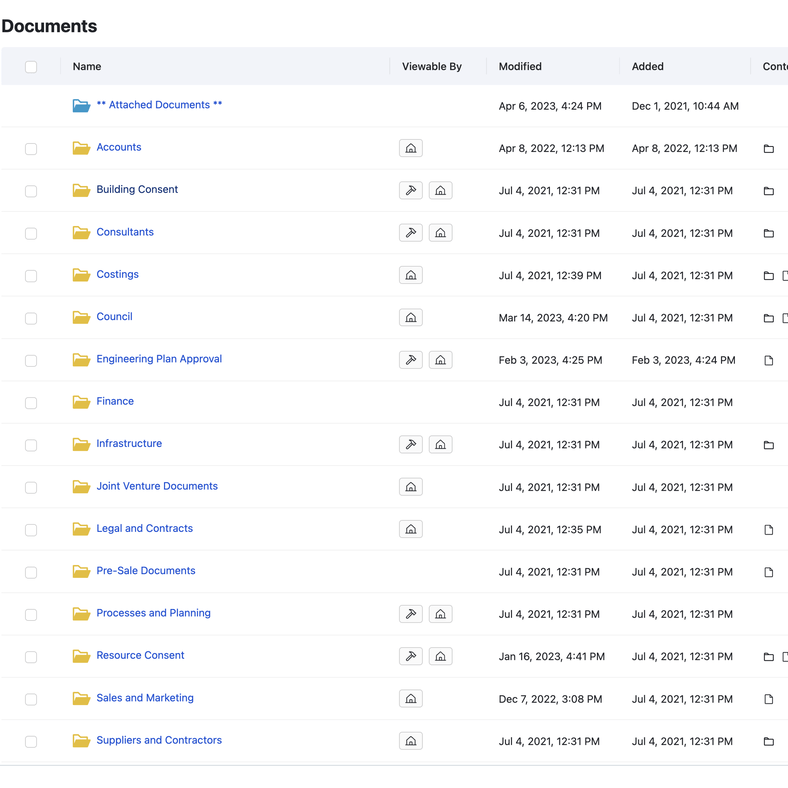Open the Council folder link
Screen dimensions: 788x788
tap(114, 317)
